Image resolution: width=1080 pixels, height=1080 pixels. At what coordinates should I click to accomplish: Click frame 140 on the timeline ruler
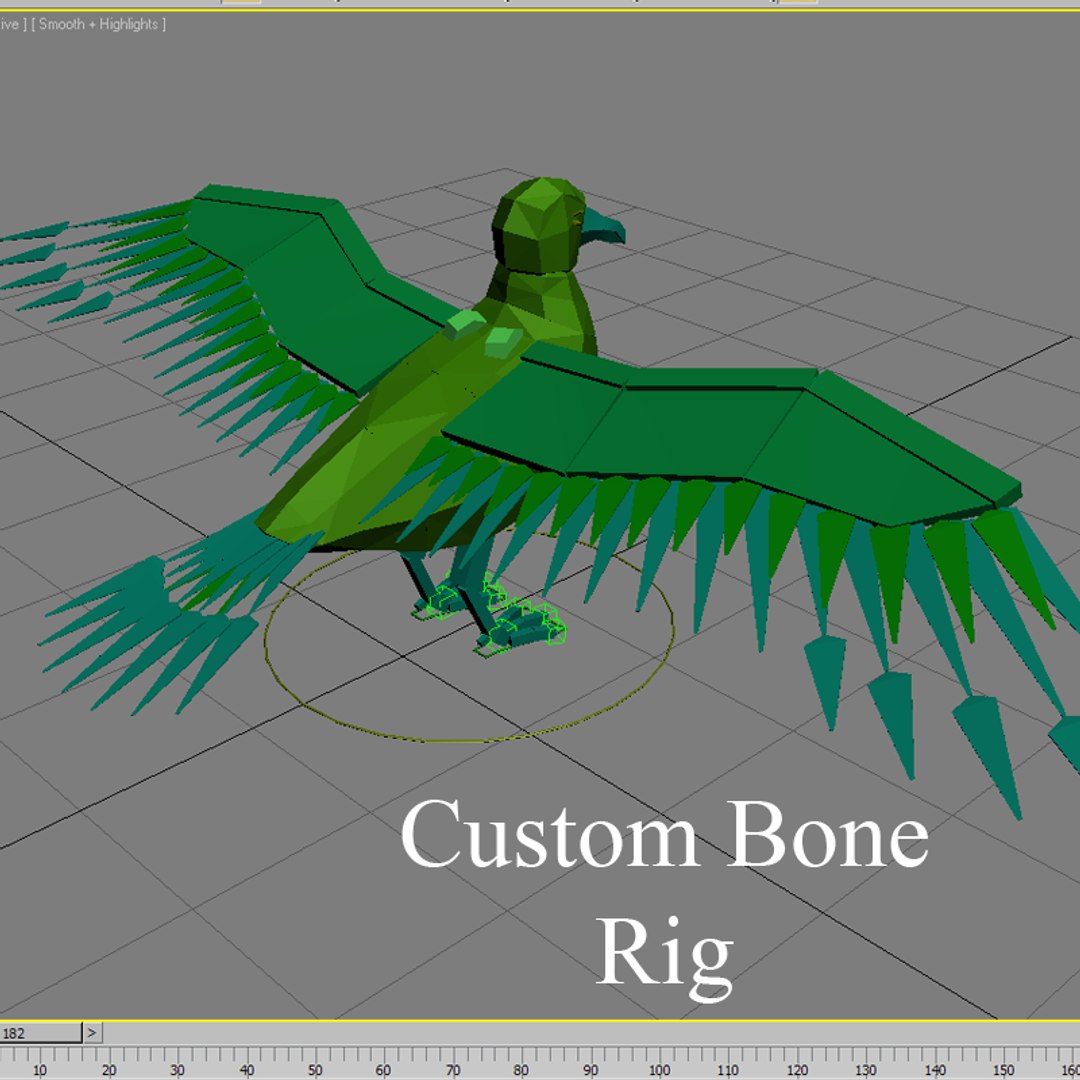click(935, 1070)
